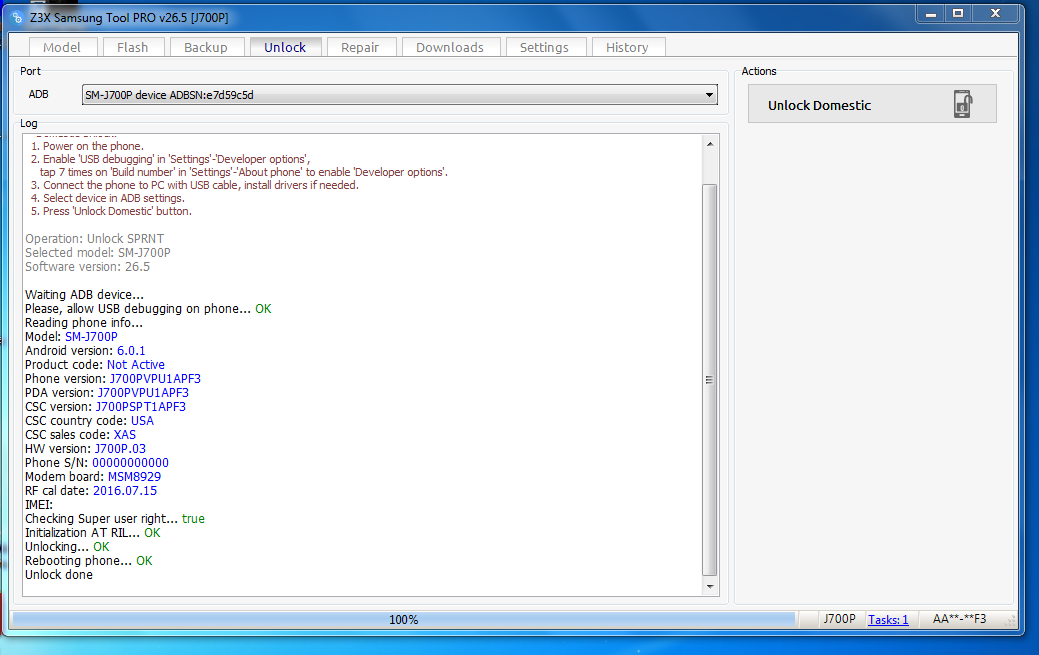
Task: Click the 'RF cal date: 2016.07.15' line
Action: click(x=91, y=491)
